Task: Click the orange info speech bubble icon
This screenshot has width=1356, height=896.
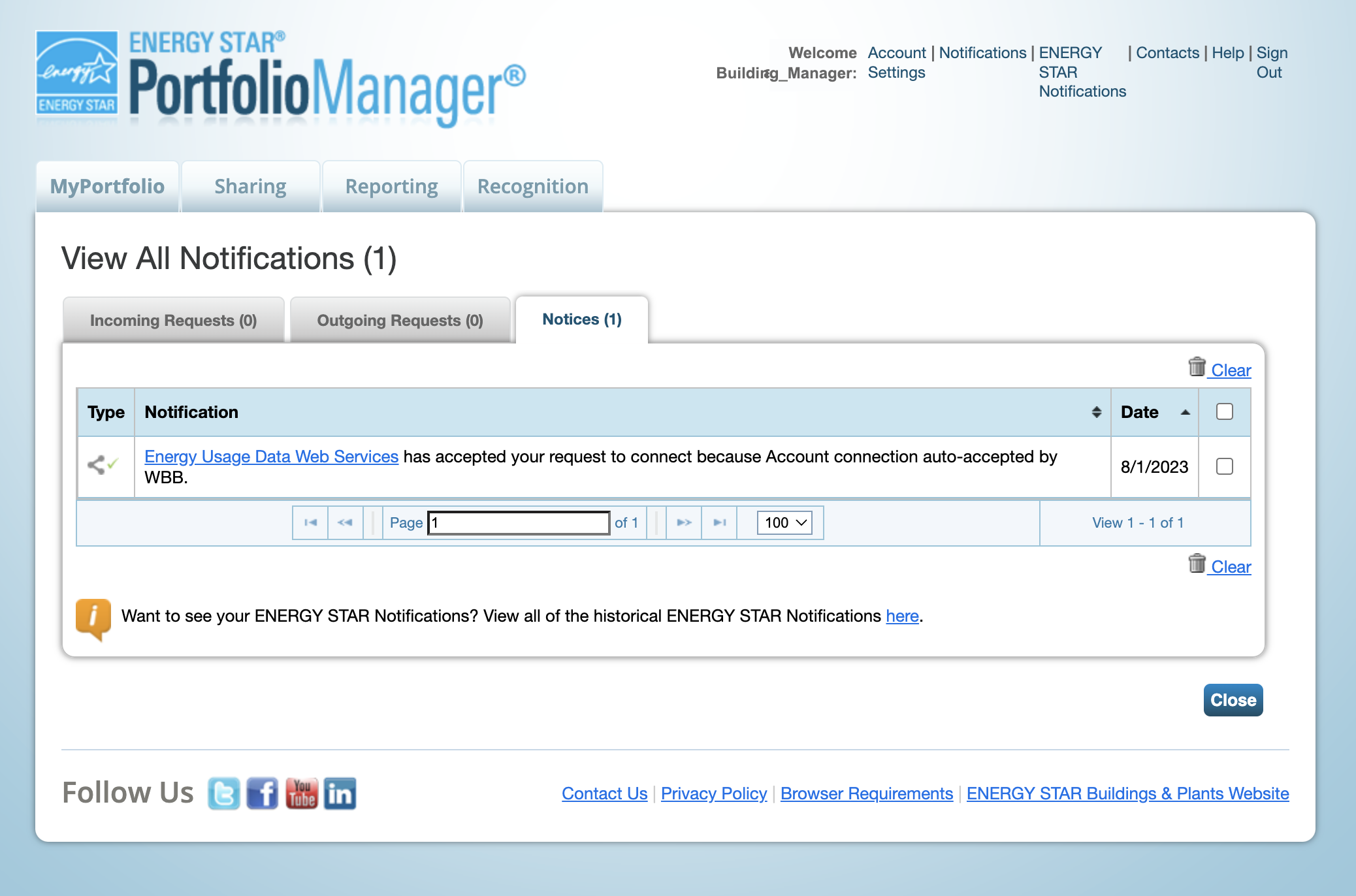Action: point(93,619)
